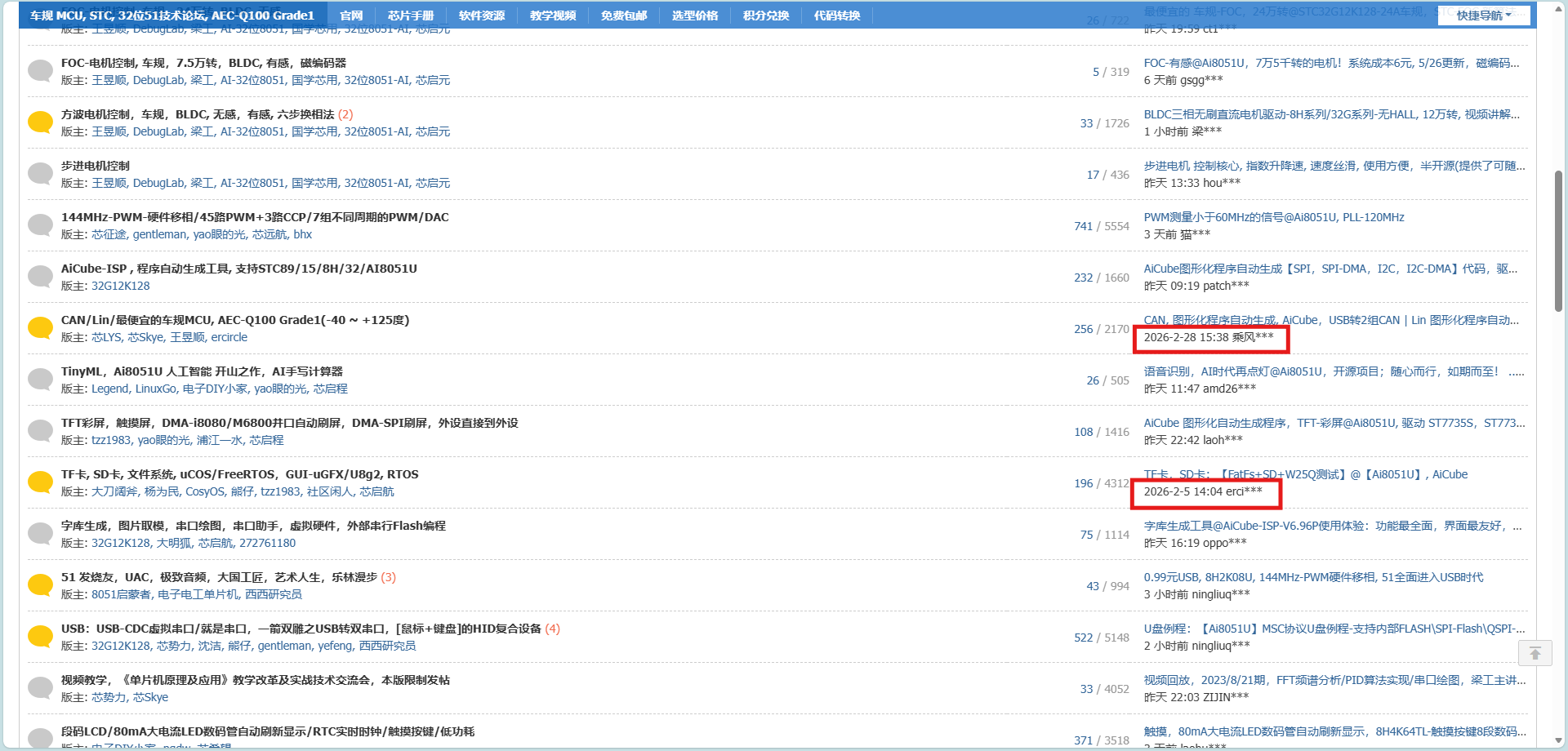
Task: Open the 积分兑换 menu item
Action: coord(764,15)
